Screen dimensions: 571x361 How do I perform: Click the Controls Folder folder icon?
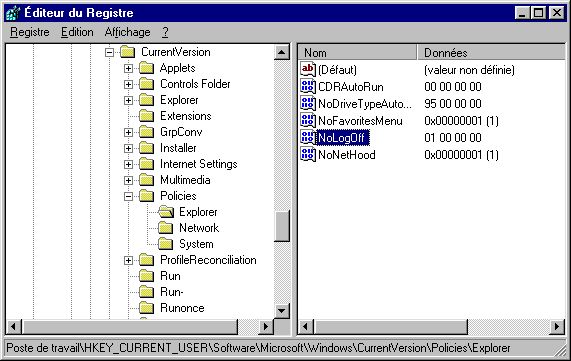147,84
